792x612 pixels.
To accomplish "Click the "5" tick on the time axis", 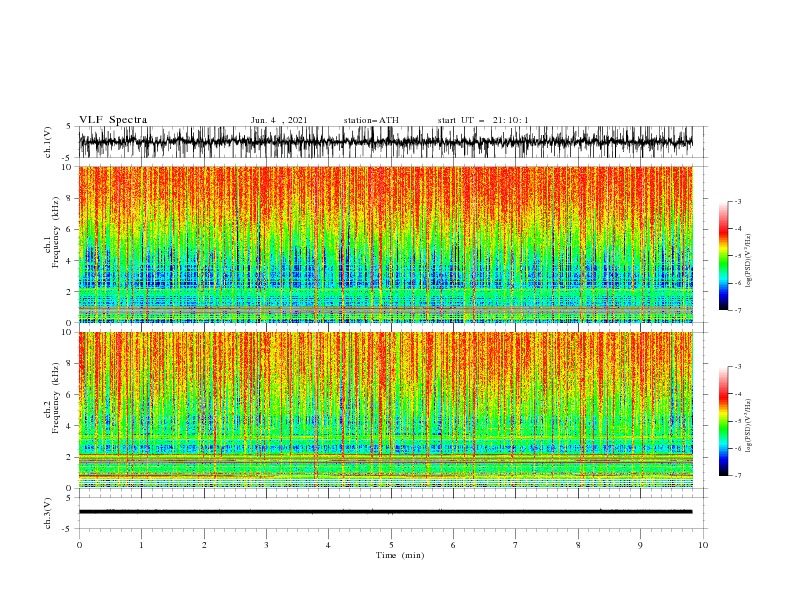I will [391, 545].
